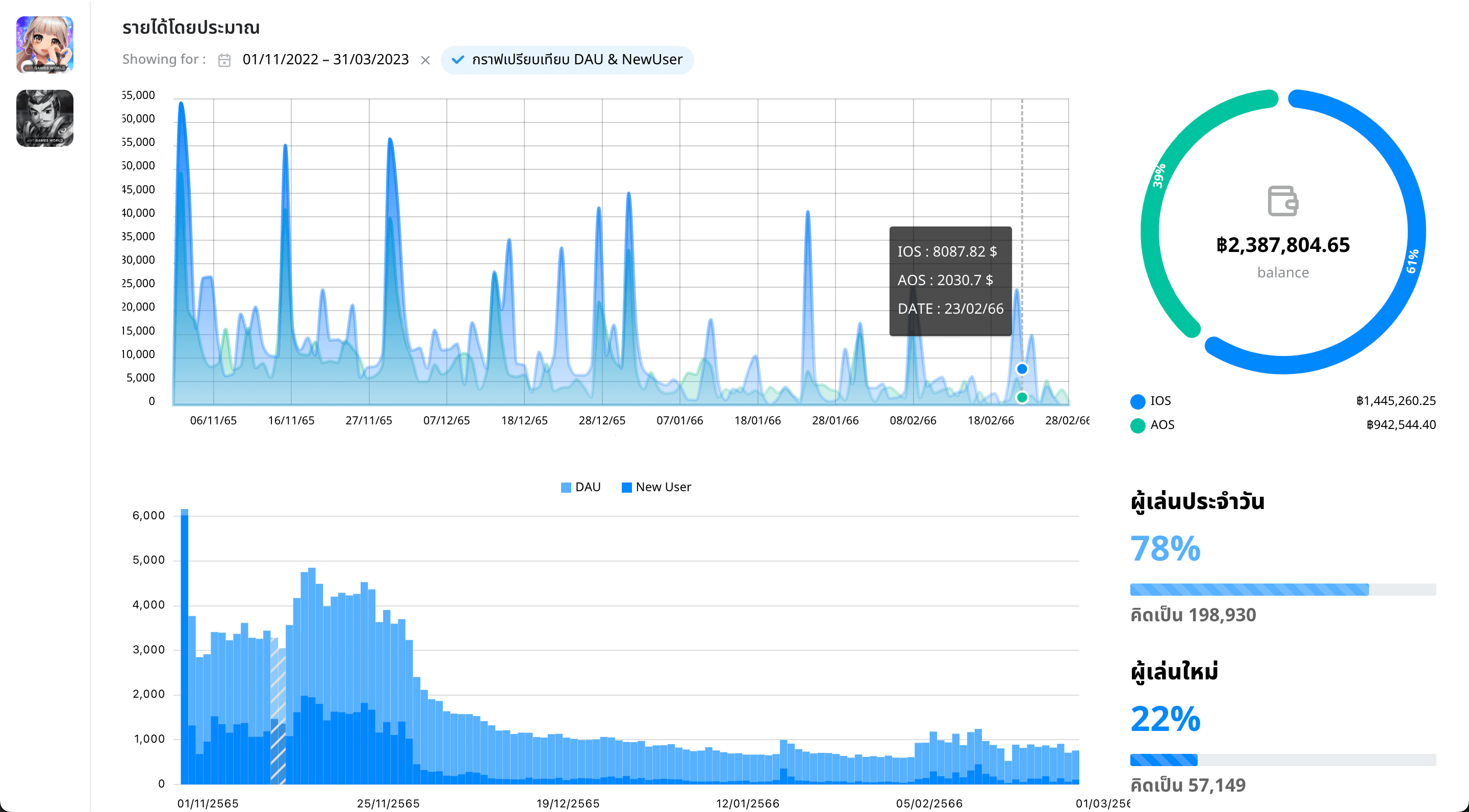Click the blue marker dot on the dashed date line
This screenshot has height=812, width=1469.
[x=1022, y=369]
